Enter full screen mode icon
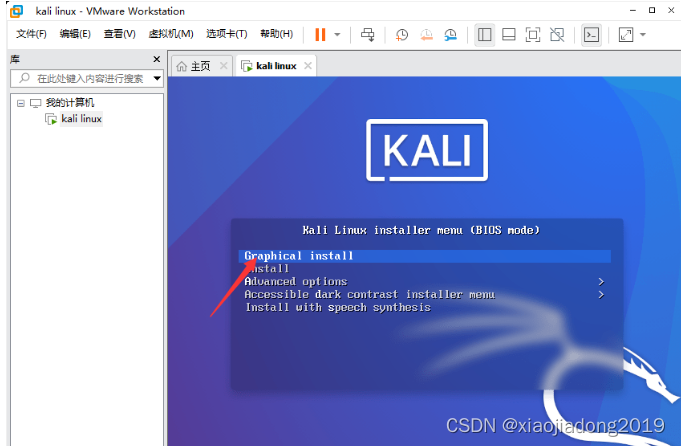This screenshot has height=446, width=681. 533,35
